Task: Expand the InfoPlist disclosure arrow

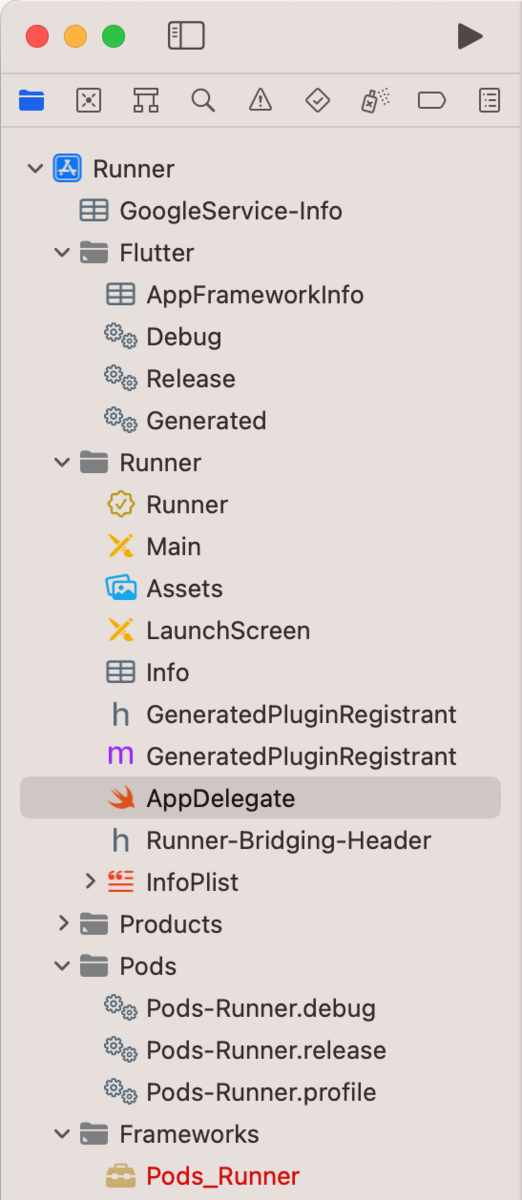Action: [x=90, y=882]
